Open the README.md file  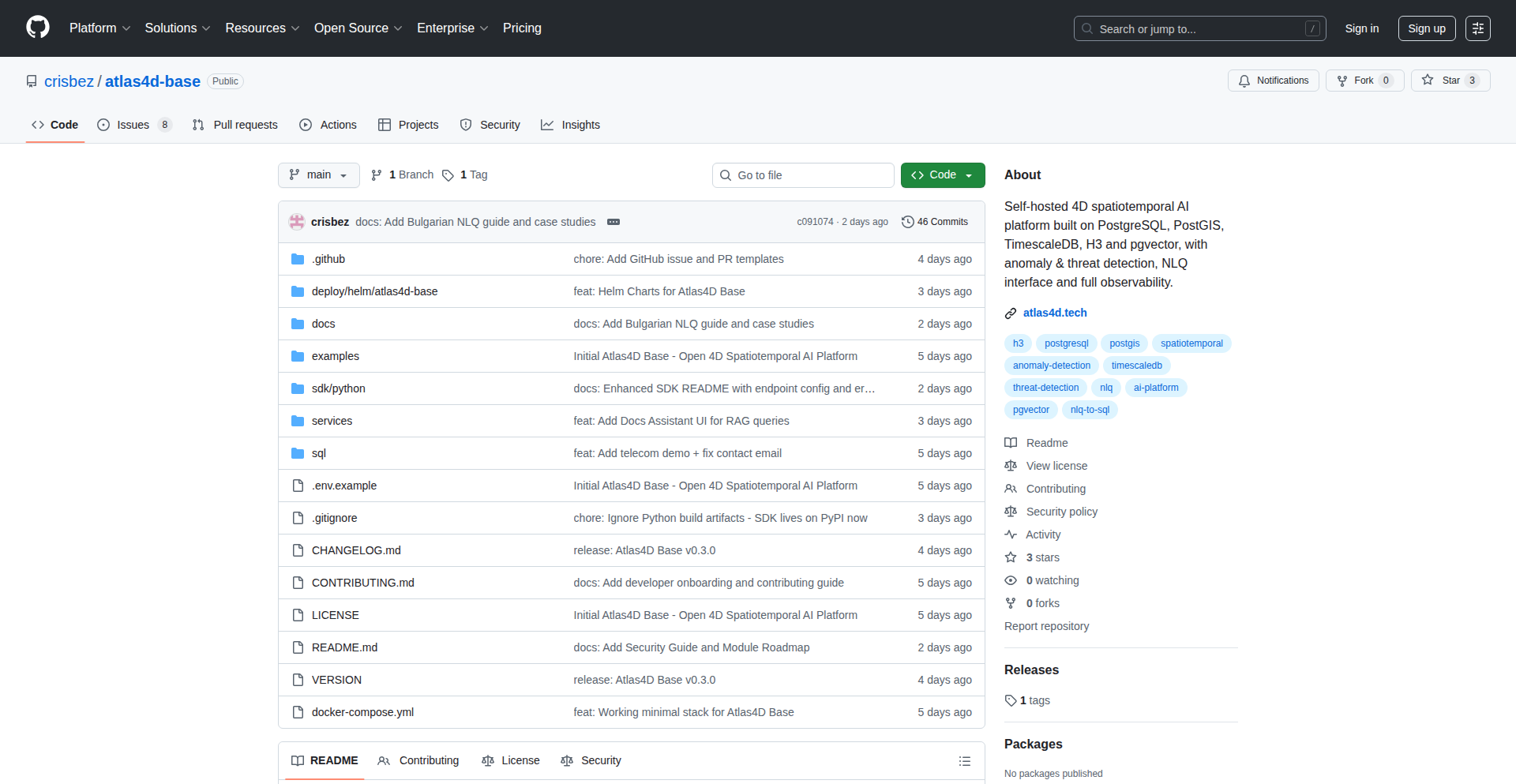344,647
